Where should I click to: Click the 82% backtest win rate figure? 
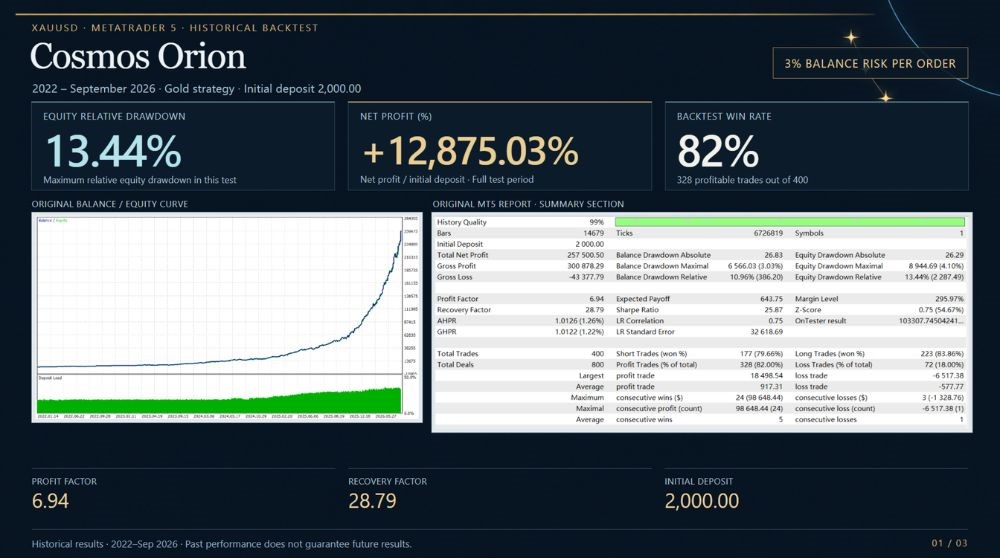point(718,151)
